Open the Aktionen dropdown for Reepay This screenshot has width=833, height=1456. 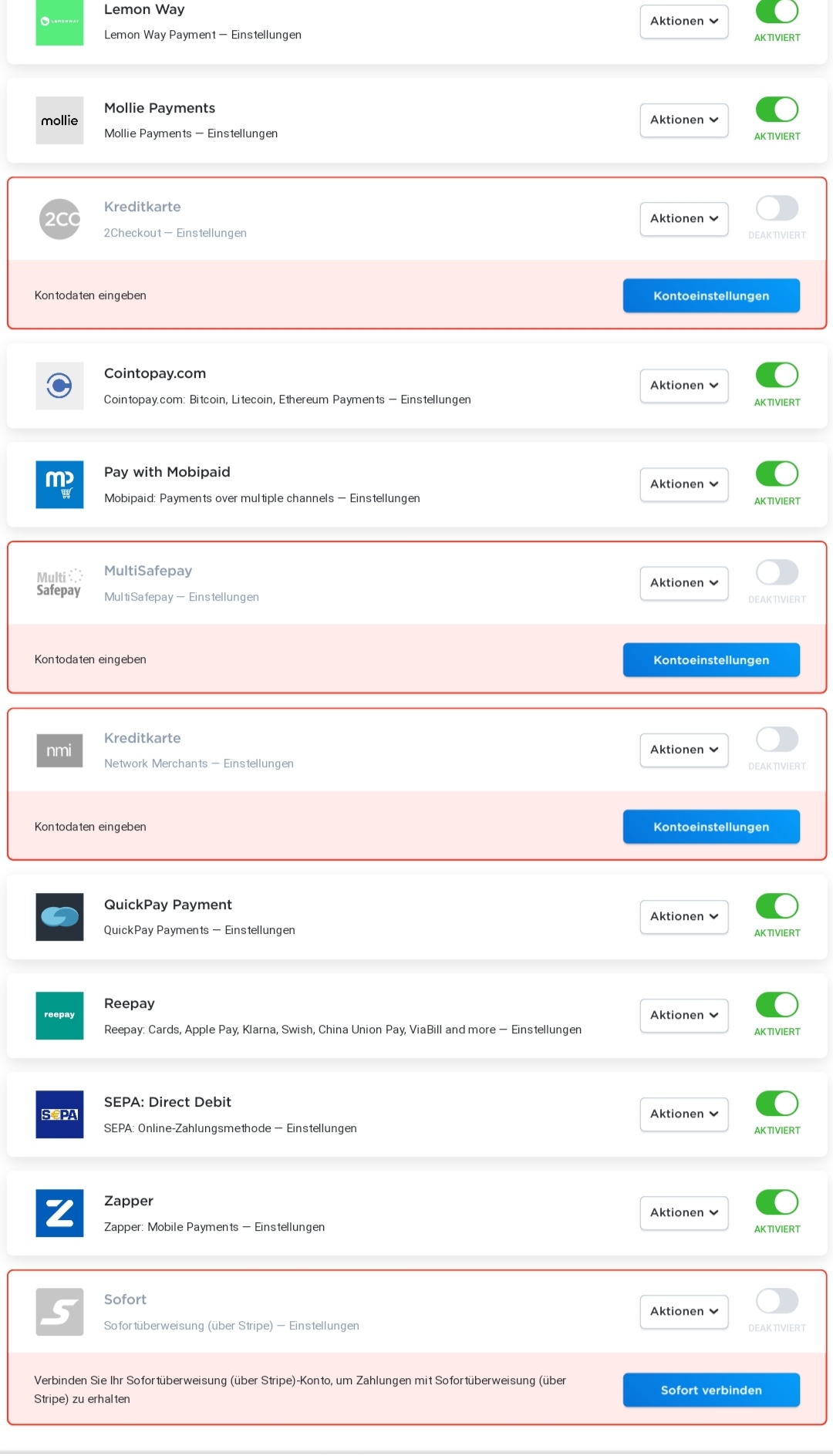[683, 1015]
